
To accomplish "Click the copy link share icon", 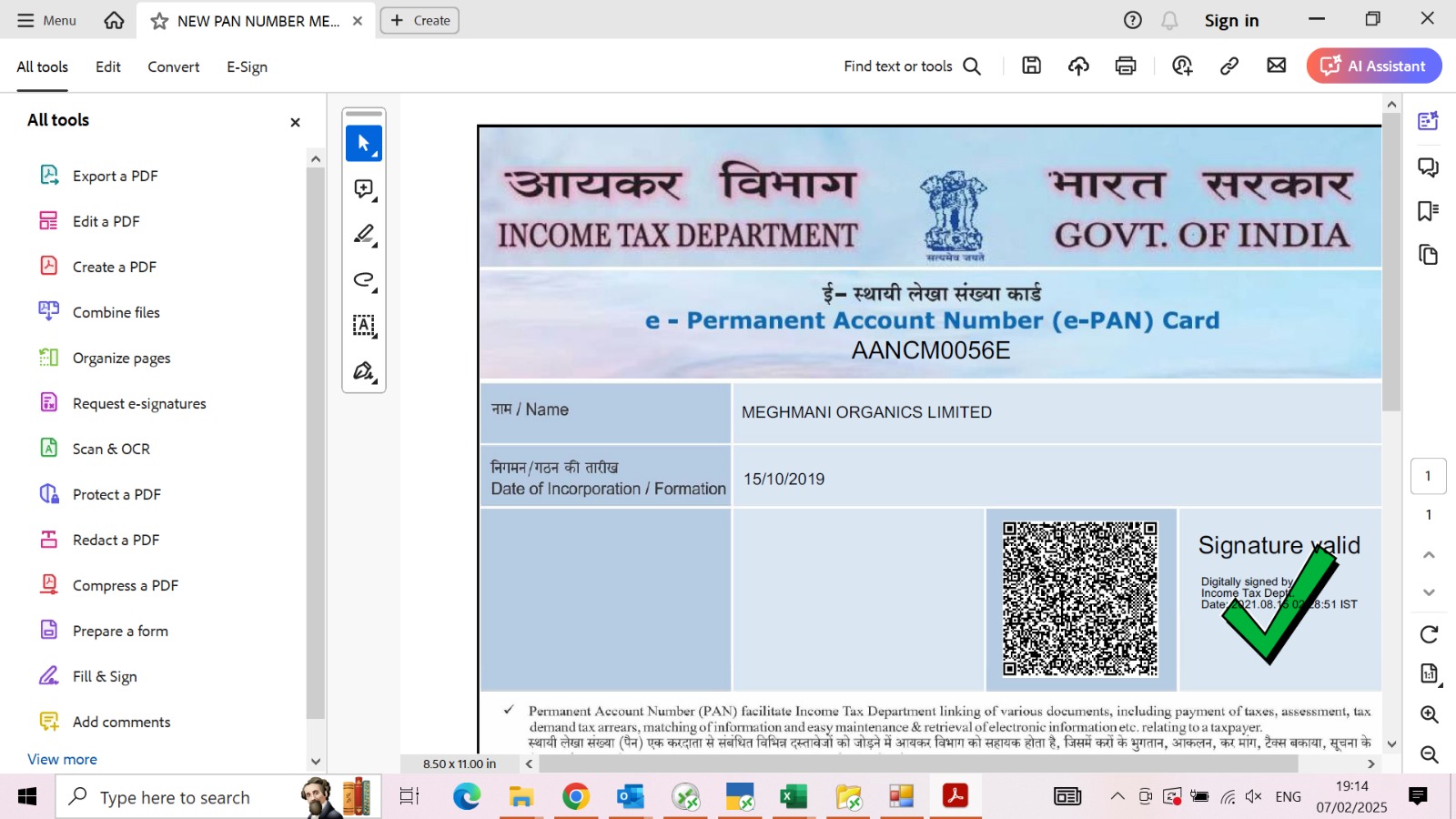I will (1229, 66).
